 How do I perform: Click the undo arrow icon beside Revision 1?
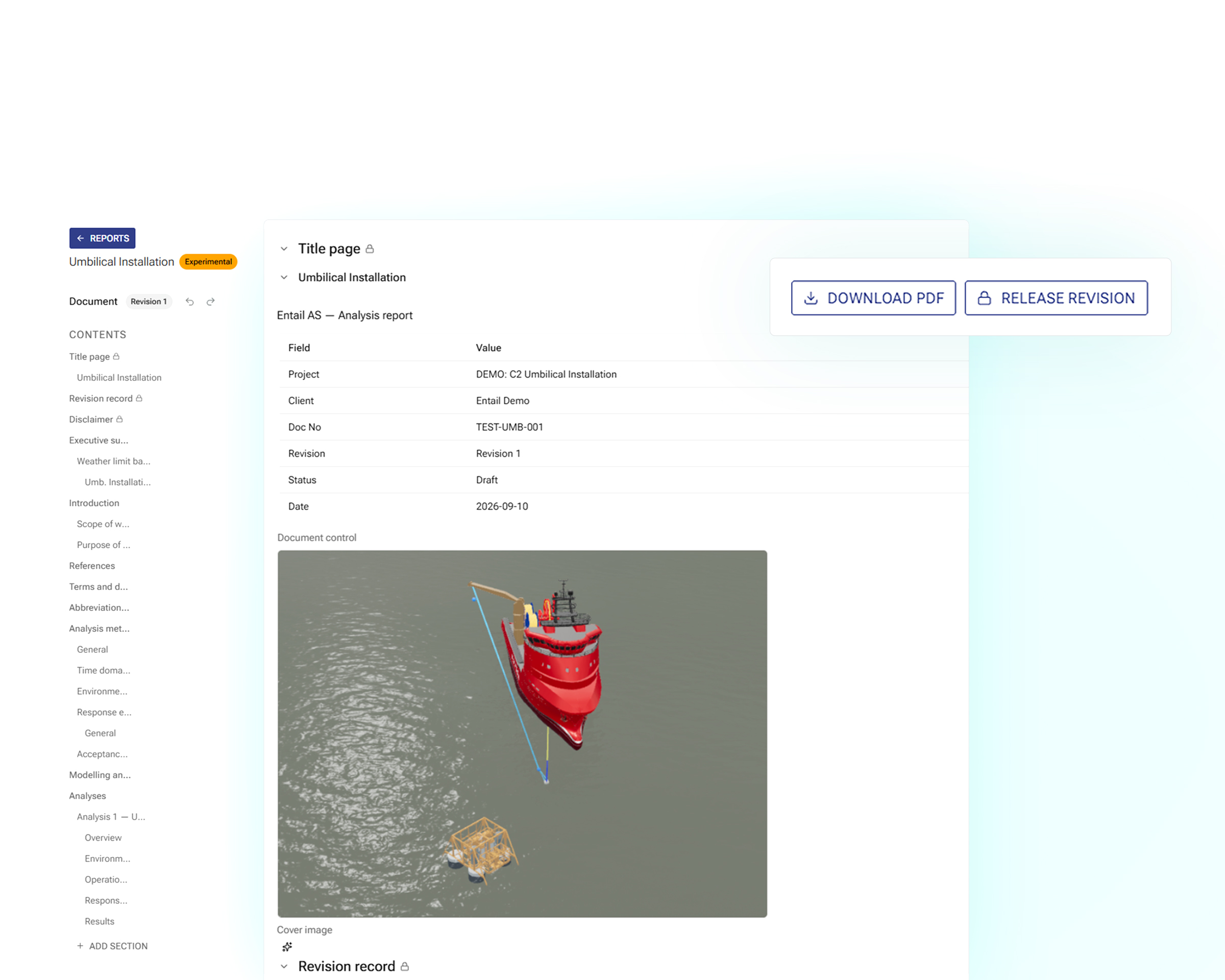click(x=190, y=302)
